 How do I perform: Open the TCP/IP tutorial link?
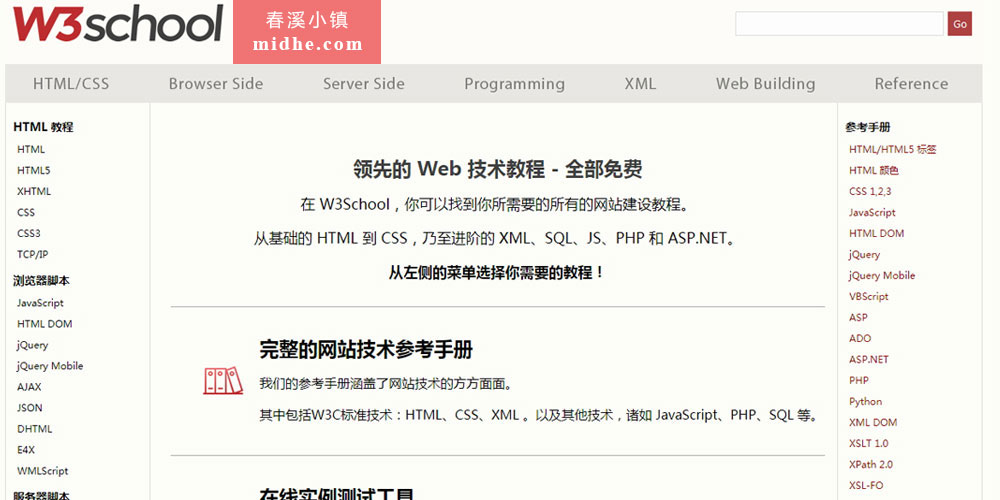(x=32, y=254)
